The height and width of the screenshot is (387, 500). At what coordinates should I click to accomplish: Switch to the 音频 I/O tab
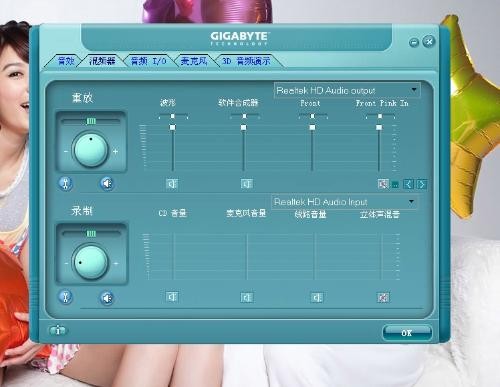148,61
